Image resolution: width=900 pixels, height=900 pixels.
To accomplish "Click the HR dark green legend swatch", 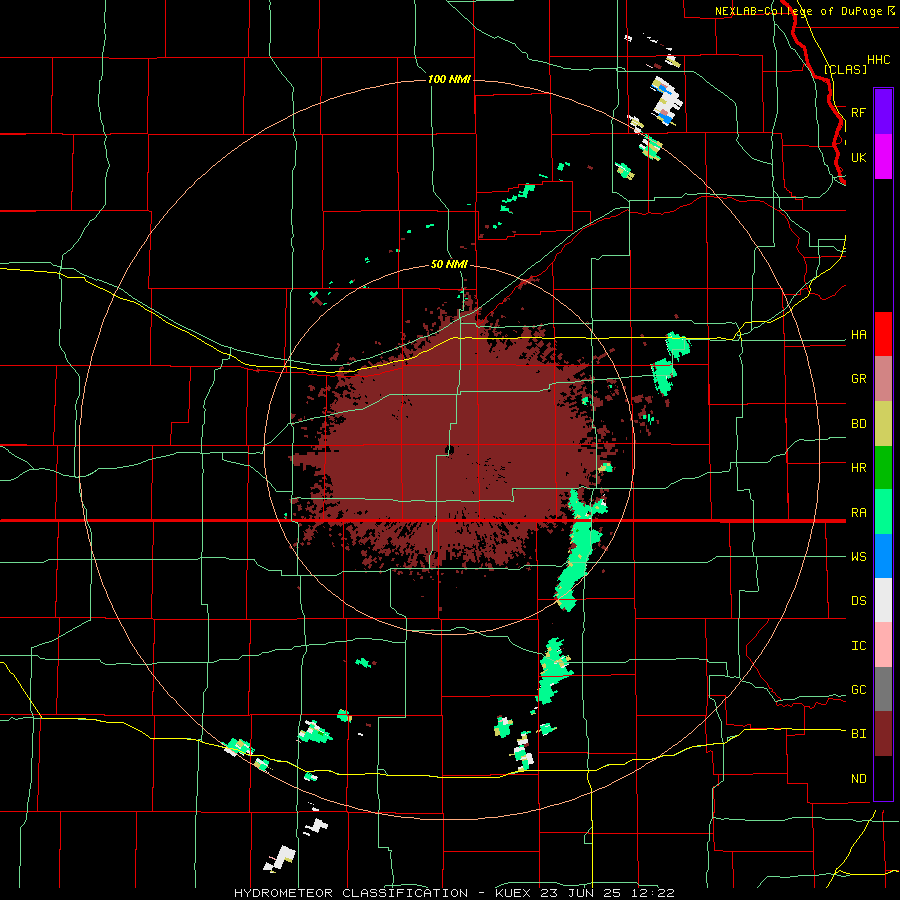I will pos(883,468).
